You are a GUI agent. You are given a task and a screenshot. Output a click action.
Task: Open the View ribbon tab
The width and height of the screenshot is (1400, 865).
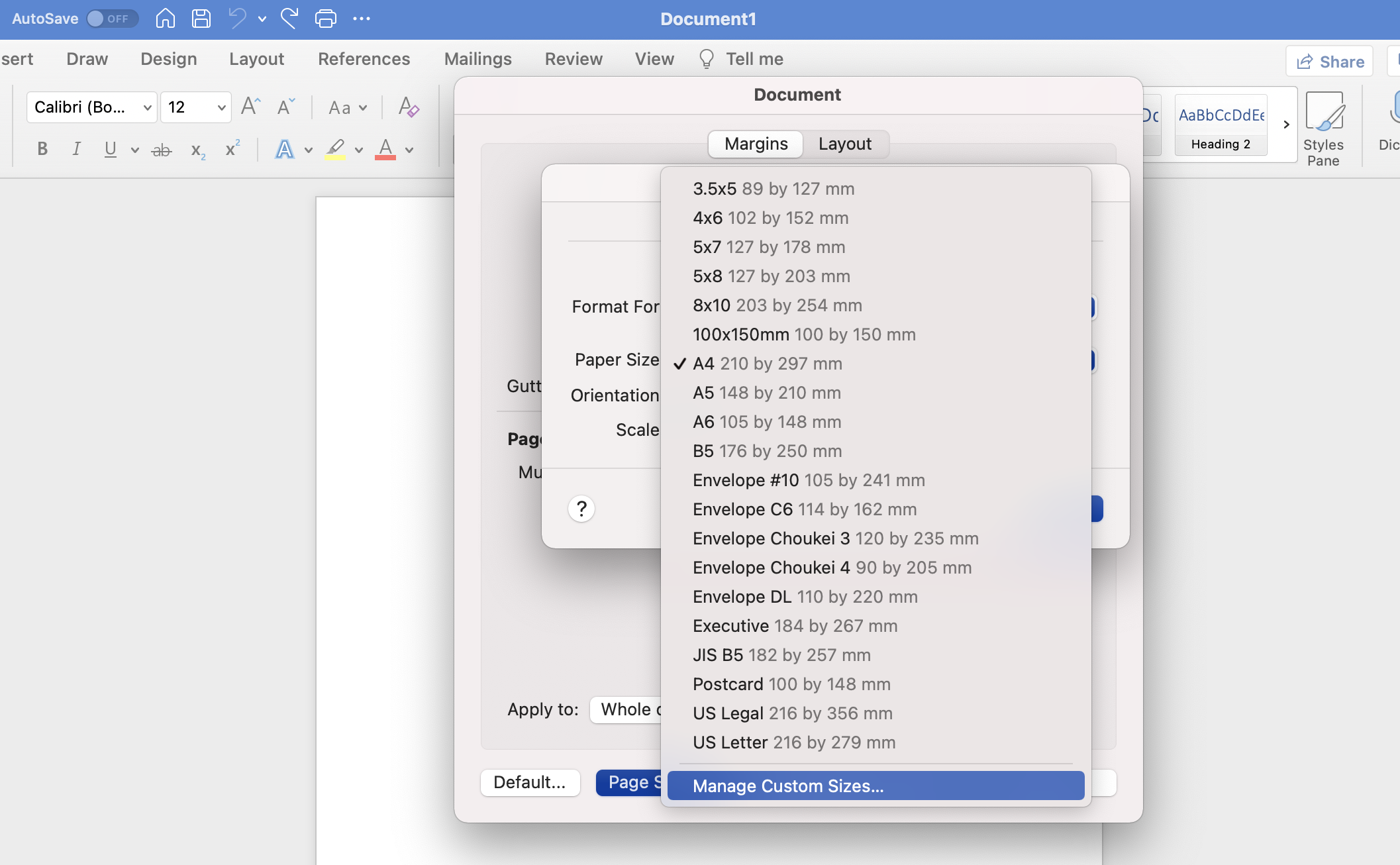point(654,59)
